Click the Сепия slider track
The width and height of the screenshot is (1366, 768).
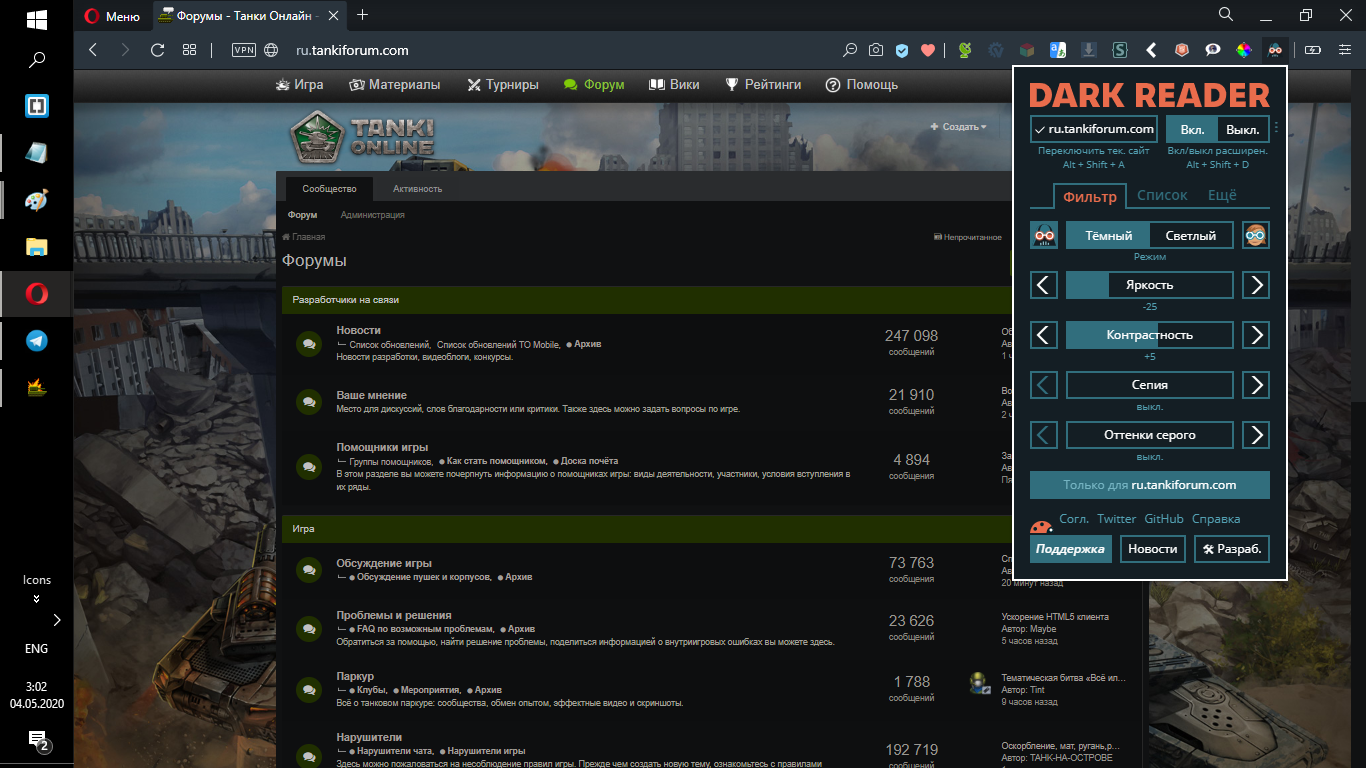pos(1150,385)
